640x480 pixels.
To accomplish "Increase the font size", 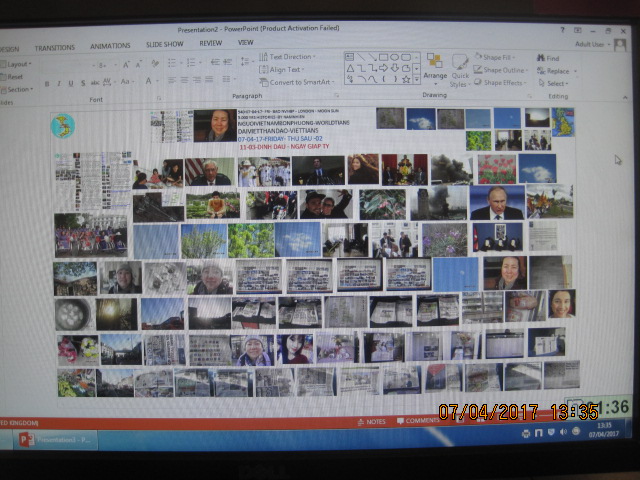I will point(126,64).
